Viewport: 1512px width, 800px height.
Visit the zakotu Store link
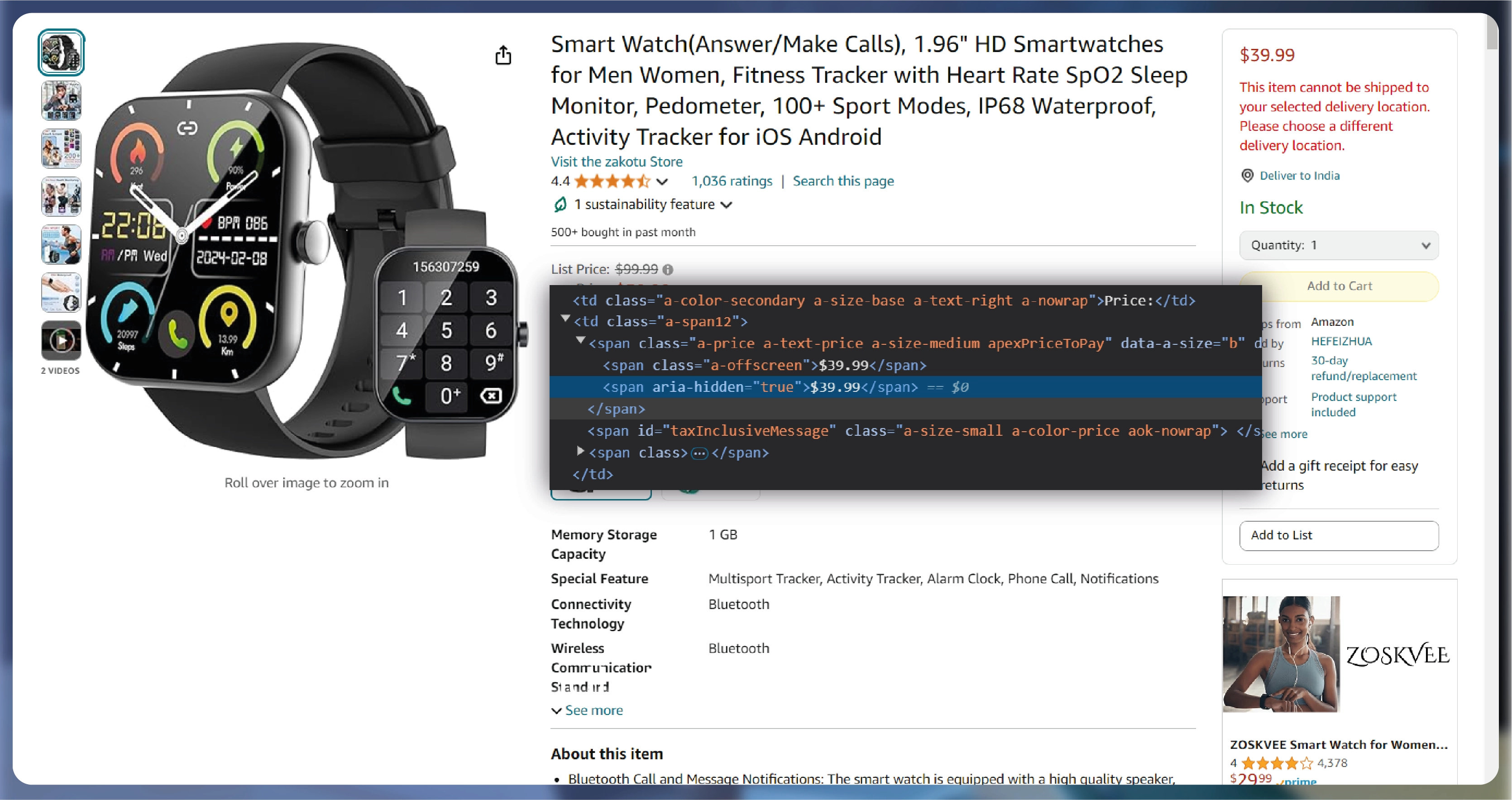616,161
